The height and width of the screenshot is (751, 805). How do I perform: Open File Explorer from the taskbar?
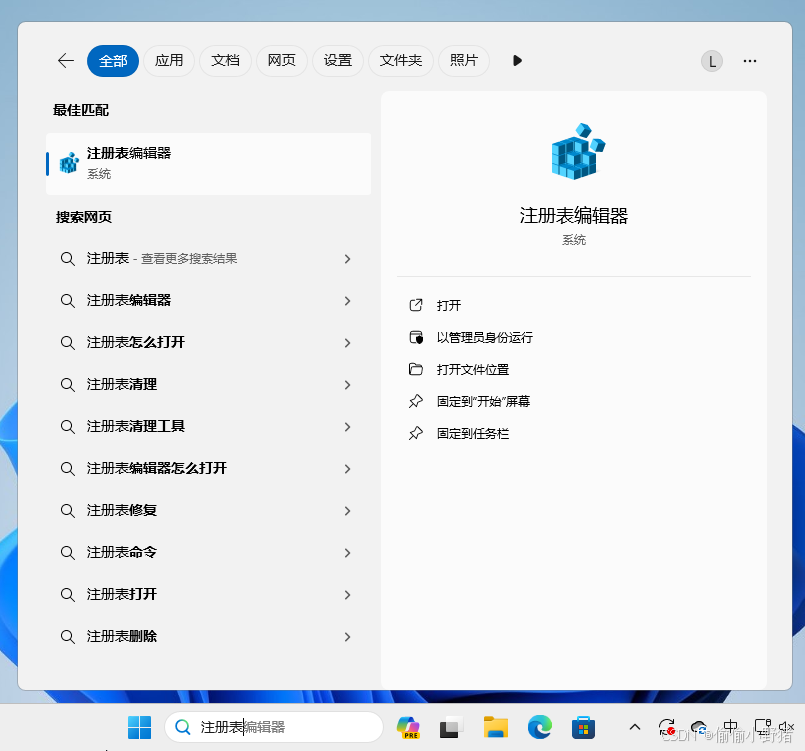pos(495,727)
